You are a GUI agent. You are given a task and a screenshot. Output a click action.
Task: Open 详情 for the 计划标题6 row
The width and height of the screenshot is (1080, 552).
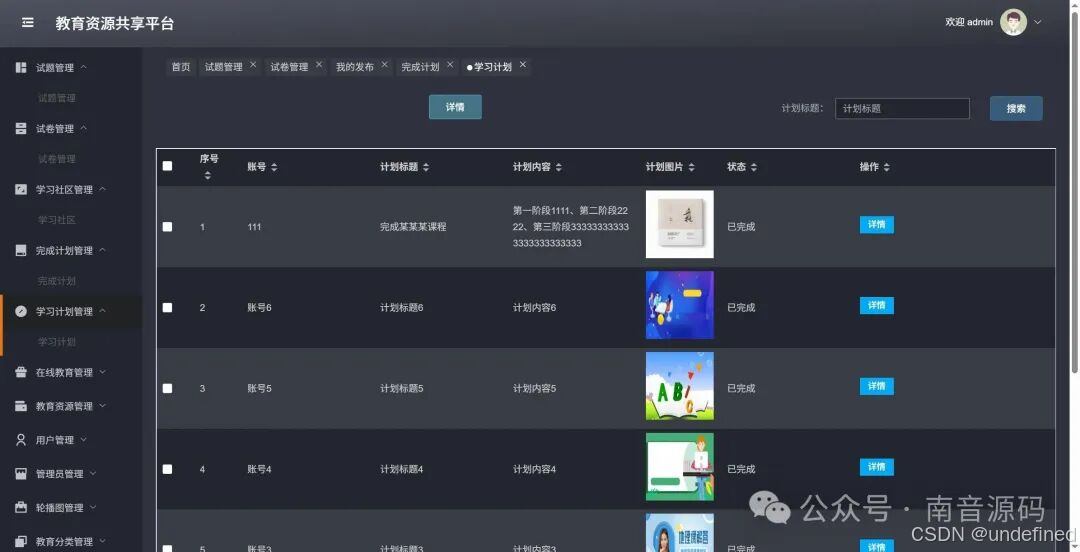tap(876, 305)
